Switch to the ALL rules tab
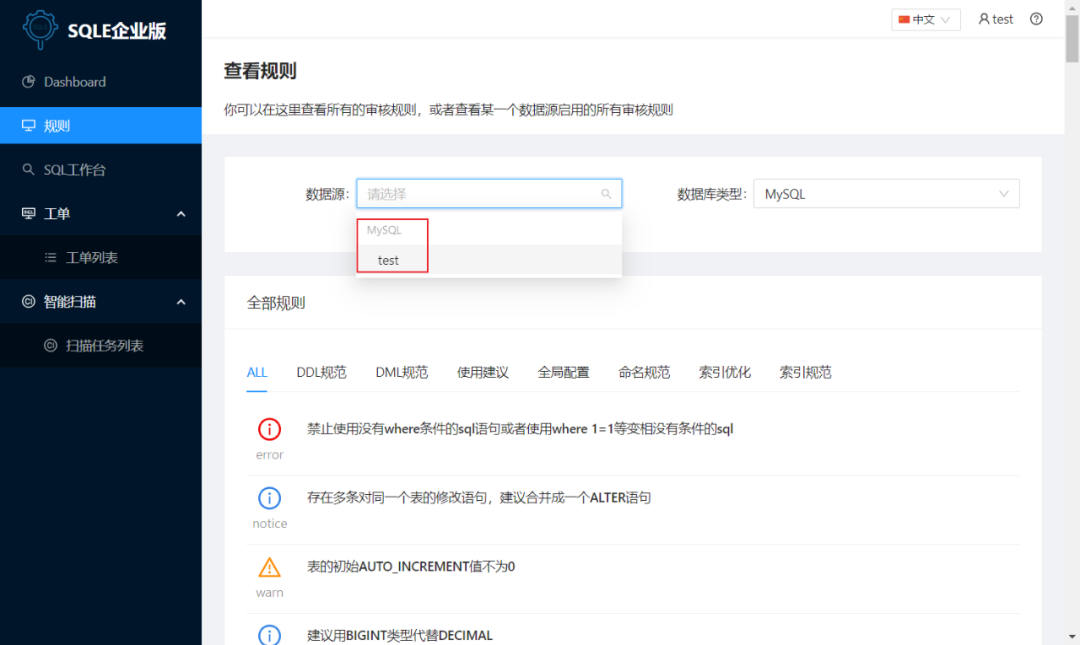This screenshot has width=1080, height=645. click(257, 372)
